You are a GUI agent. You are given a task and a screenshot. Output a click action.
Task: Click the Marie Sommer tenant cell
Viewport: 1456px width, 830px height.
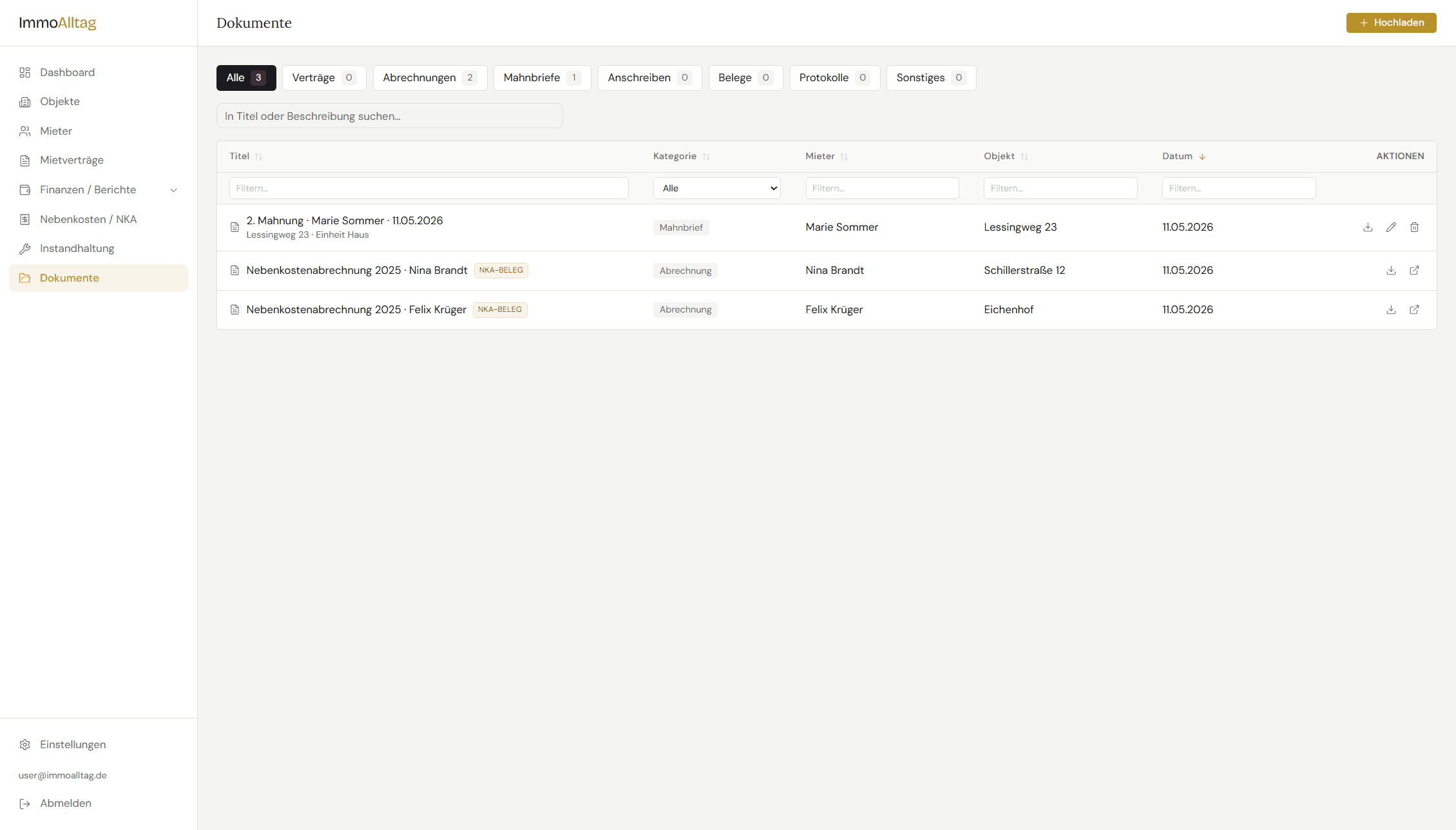click(x=842, y=227)
